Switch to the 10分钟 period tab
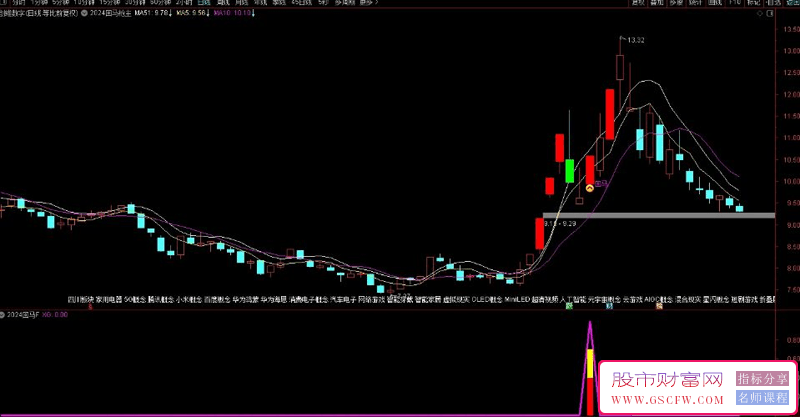This screenshot has height=417, width=800. point(84,3)
